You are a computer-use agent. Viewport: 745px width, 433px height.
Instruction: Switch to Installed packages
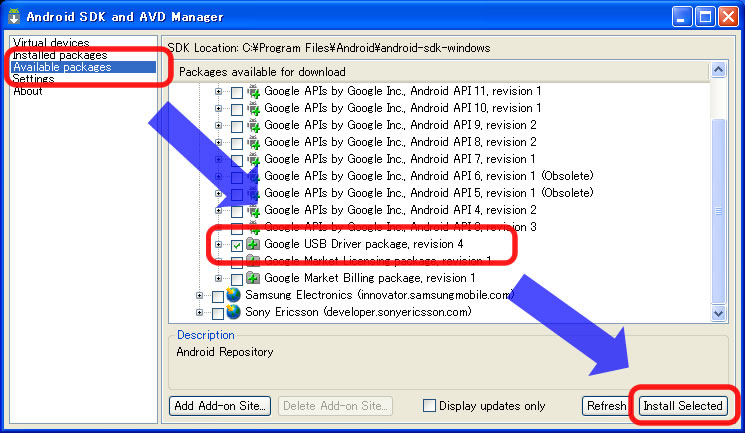pos(60,55)
